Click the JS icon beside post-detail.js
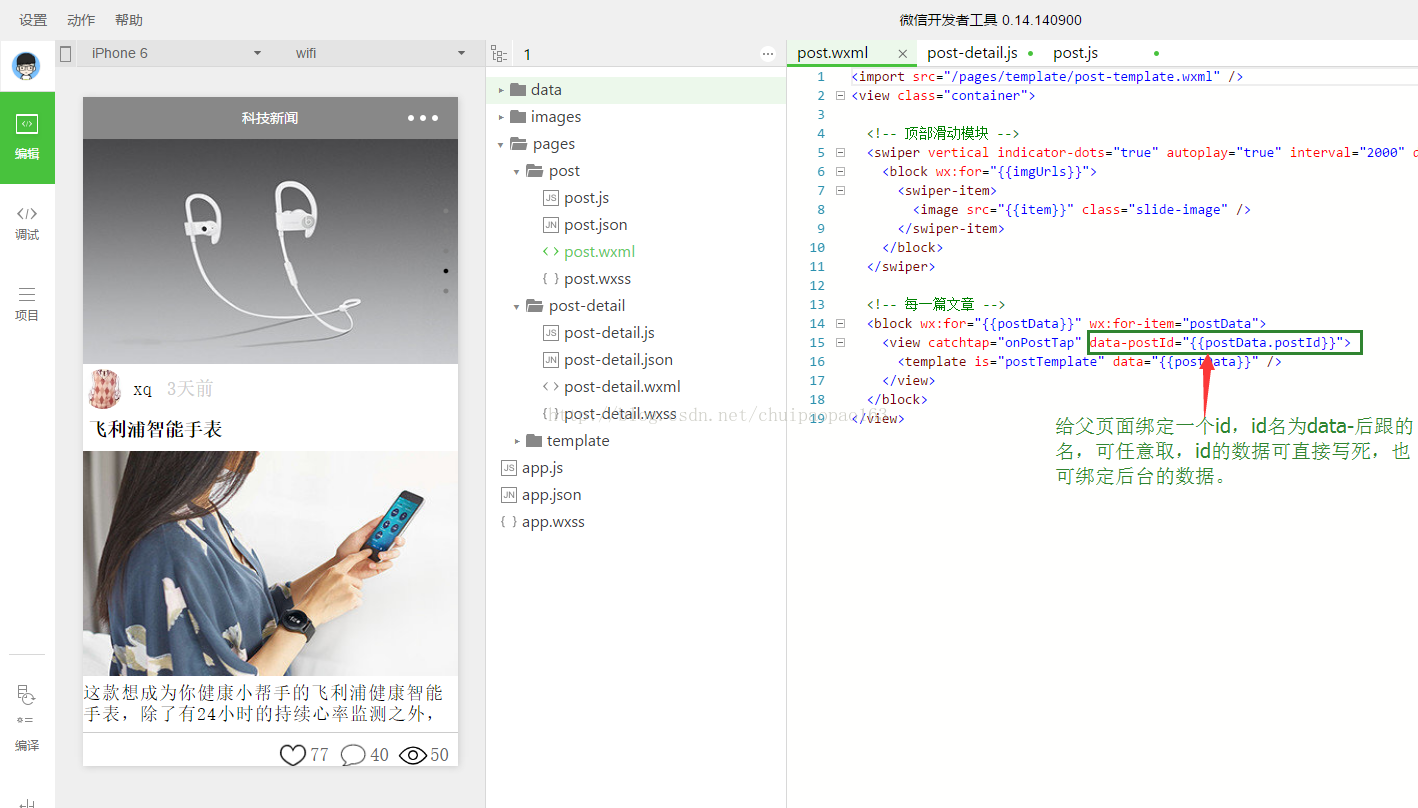 point(551,333)
